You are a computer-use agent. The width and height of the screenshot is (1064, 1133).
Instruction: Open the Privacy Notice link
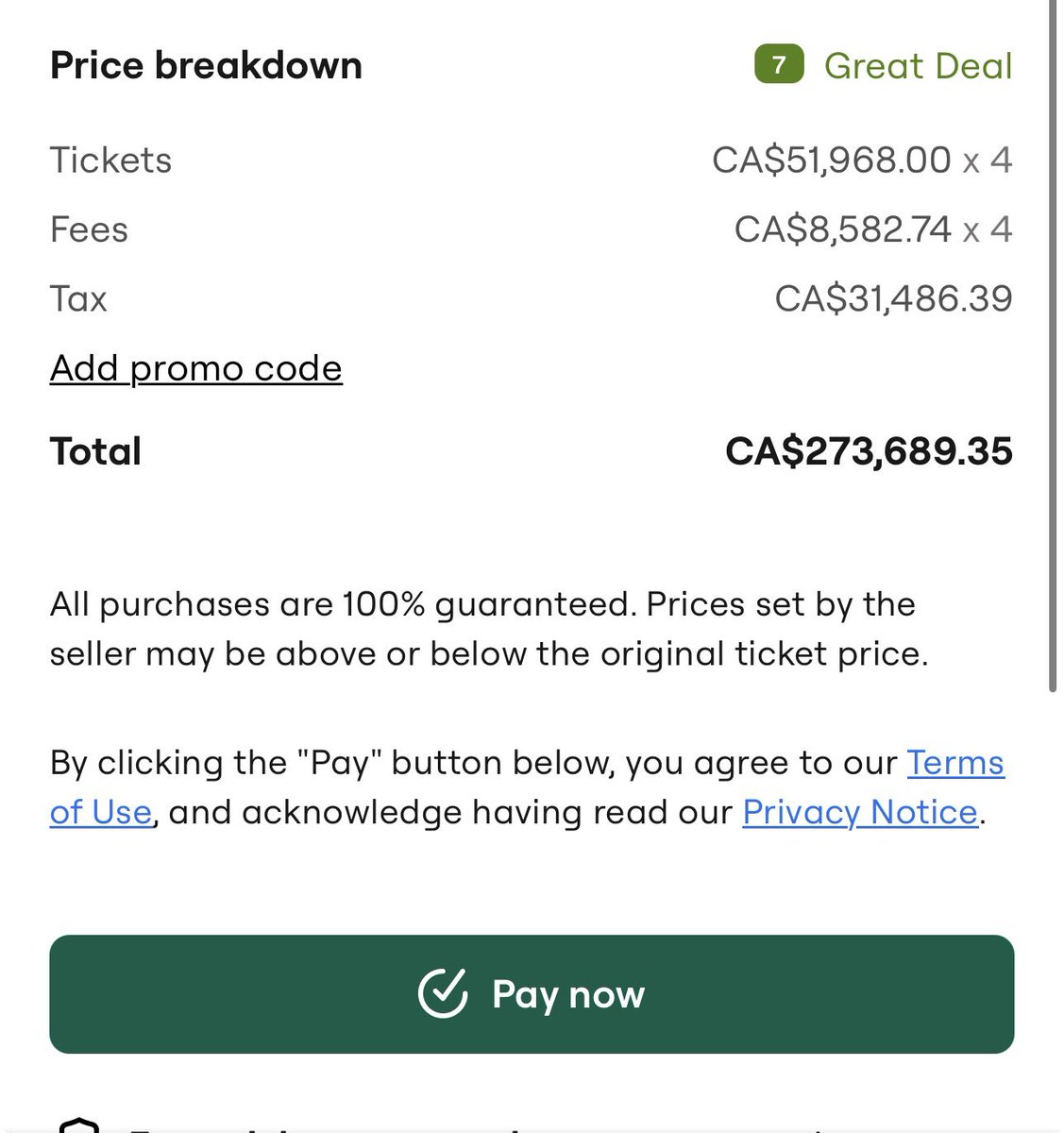coord(859,812)
